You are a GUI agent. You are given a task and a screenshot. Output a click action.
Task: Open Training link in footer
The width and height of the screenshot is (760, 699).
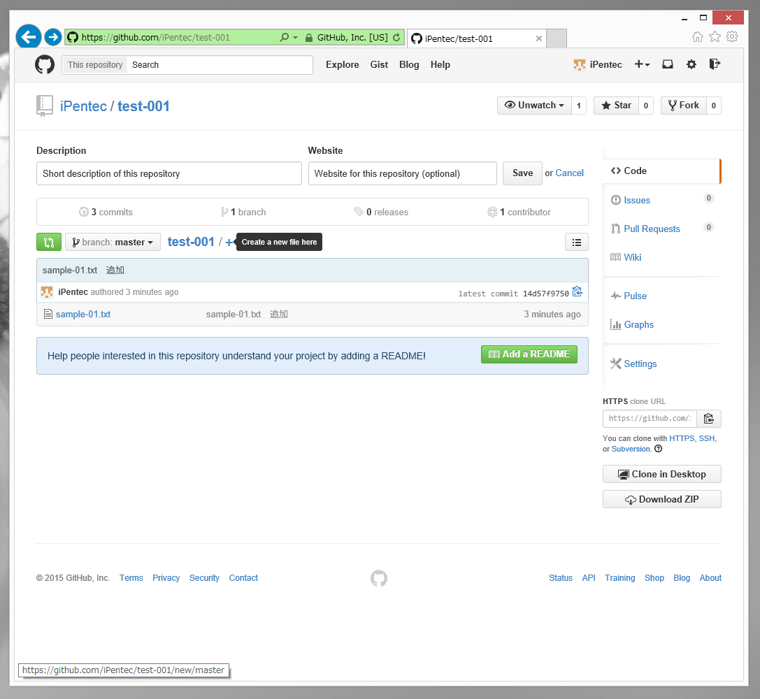[x=620, y=578]
